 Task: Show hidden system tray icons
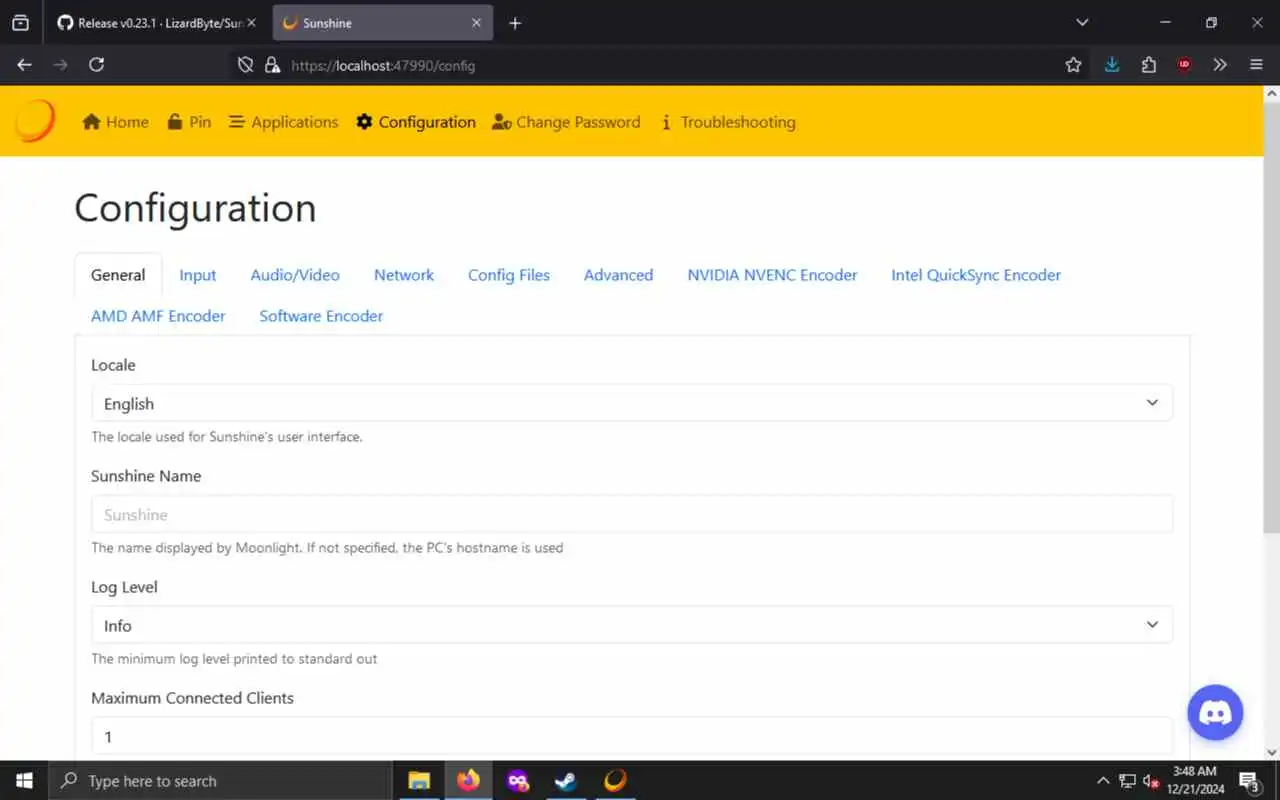tap(1103, 781)
